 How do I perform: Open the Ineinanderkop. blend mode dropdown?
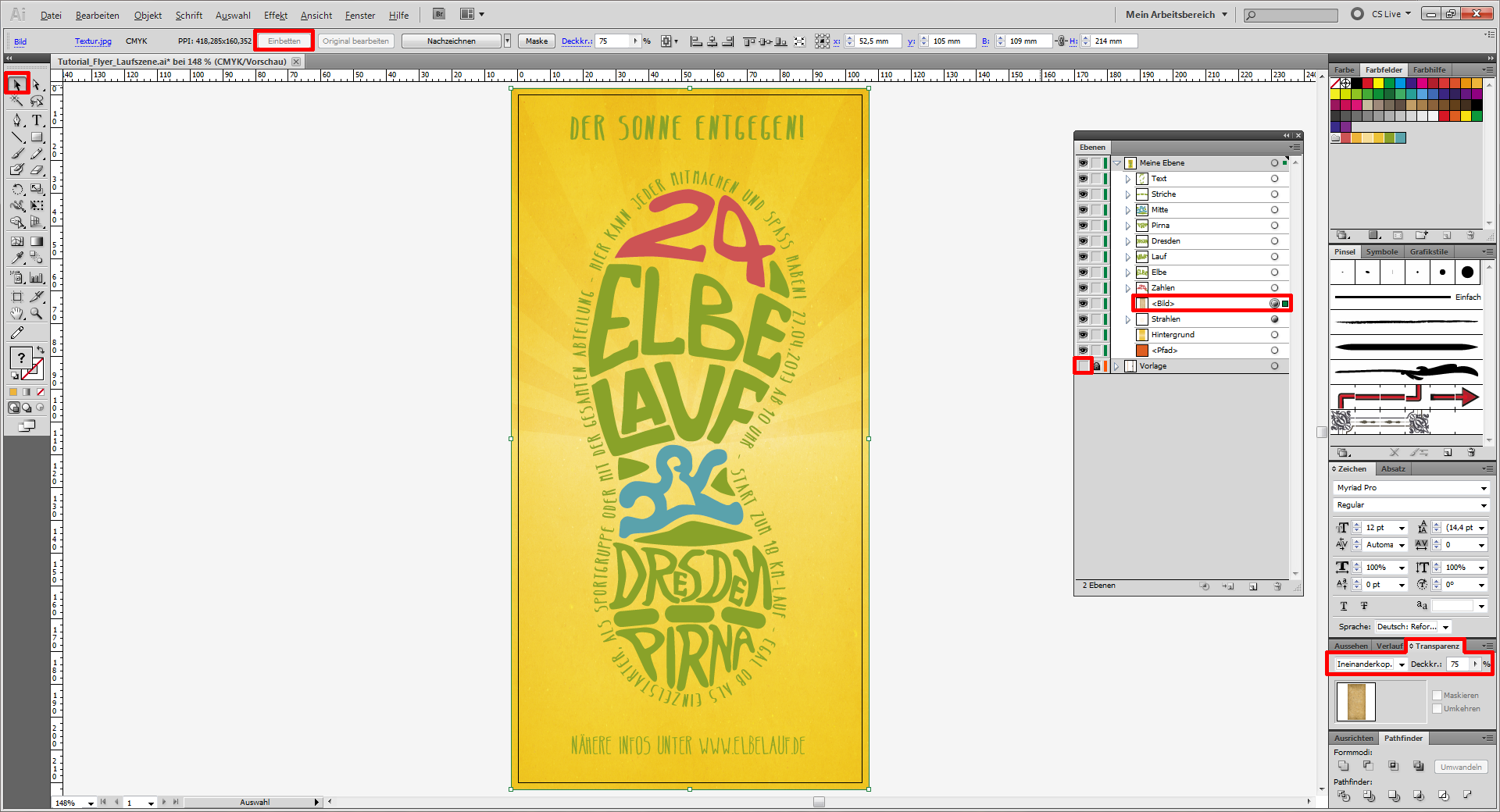click(x=1370, y=664)
